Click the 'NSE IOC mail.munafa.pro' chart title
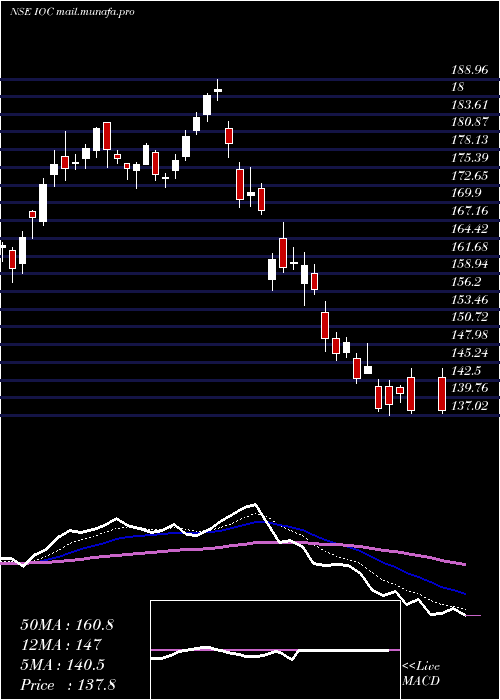 (x=72, y=12)
